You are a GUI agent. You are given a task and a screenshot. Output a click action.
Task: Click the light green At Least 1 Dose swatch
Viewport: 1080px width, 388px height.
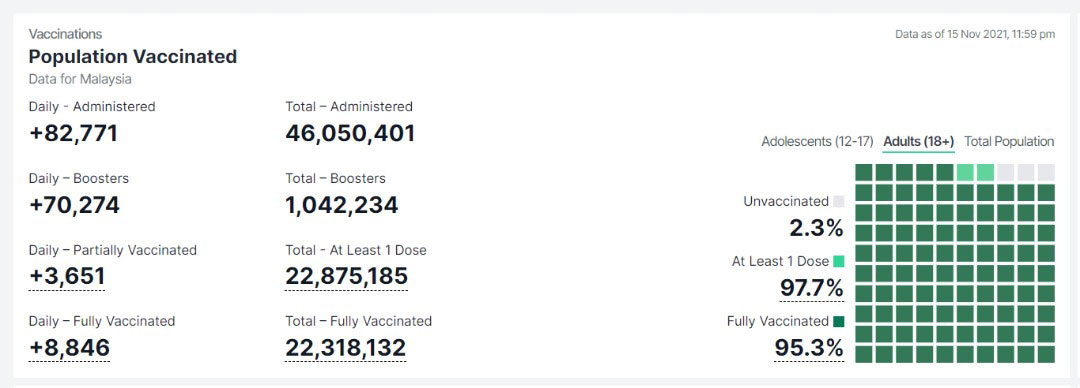838,261
